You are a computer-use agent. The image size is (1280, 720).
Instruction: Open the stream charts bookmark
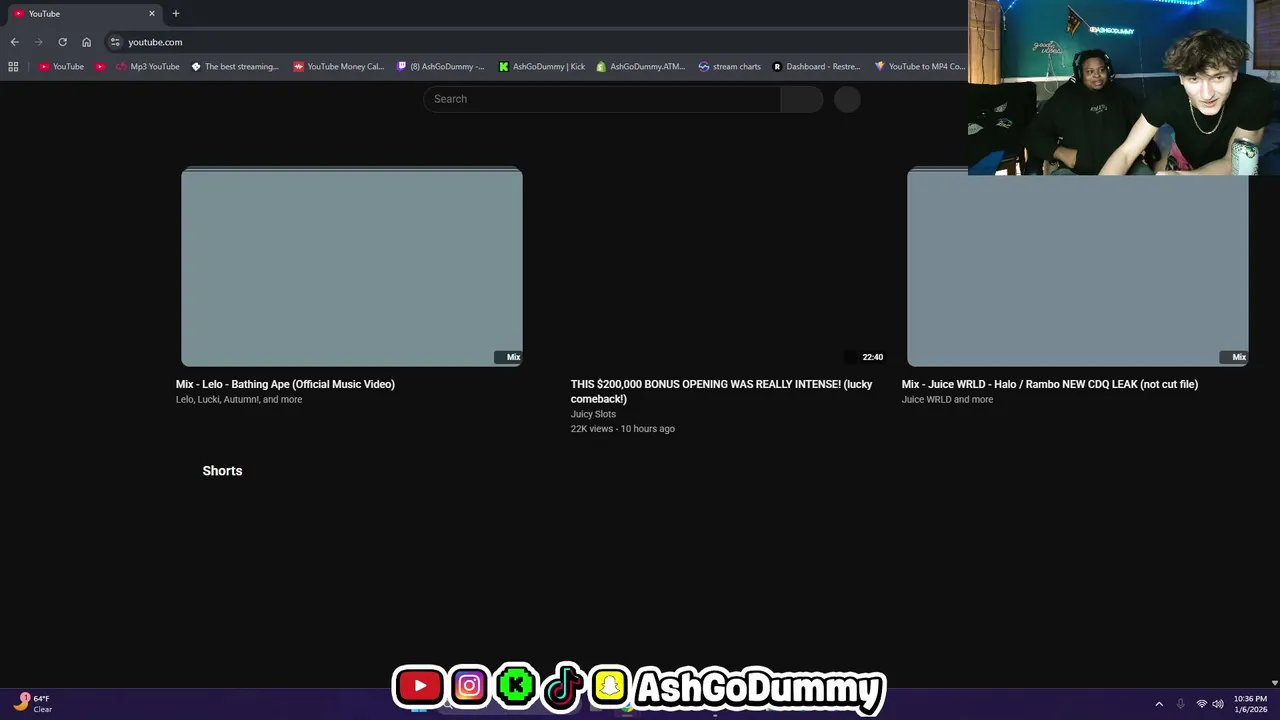(730, 67)
